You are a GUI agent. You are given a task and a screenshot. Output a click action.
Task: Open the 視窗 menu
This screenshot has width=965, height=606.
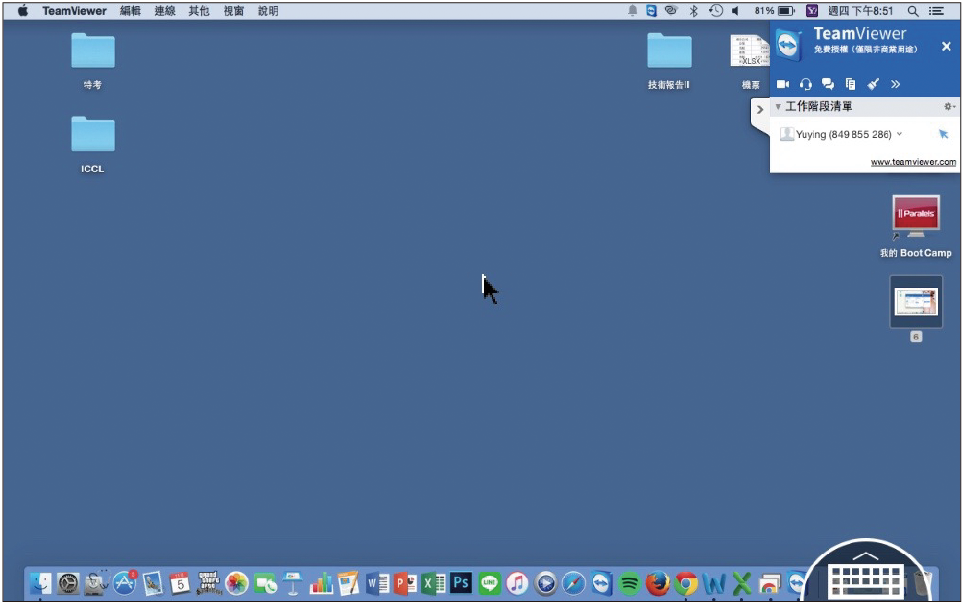pos(233,11)
